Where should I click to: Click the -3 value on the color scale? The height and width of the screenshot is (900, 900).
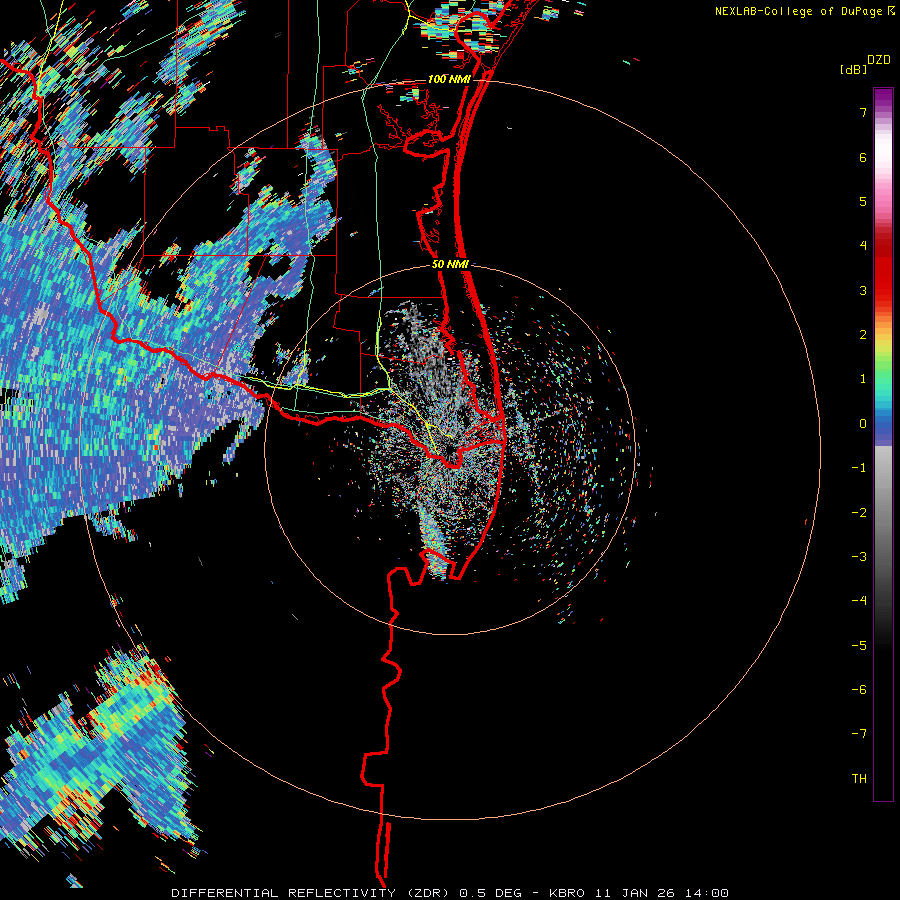pyautogui.click(x=859, y=557)
